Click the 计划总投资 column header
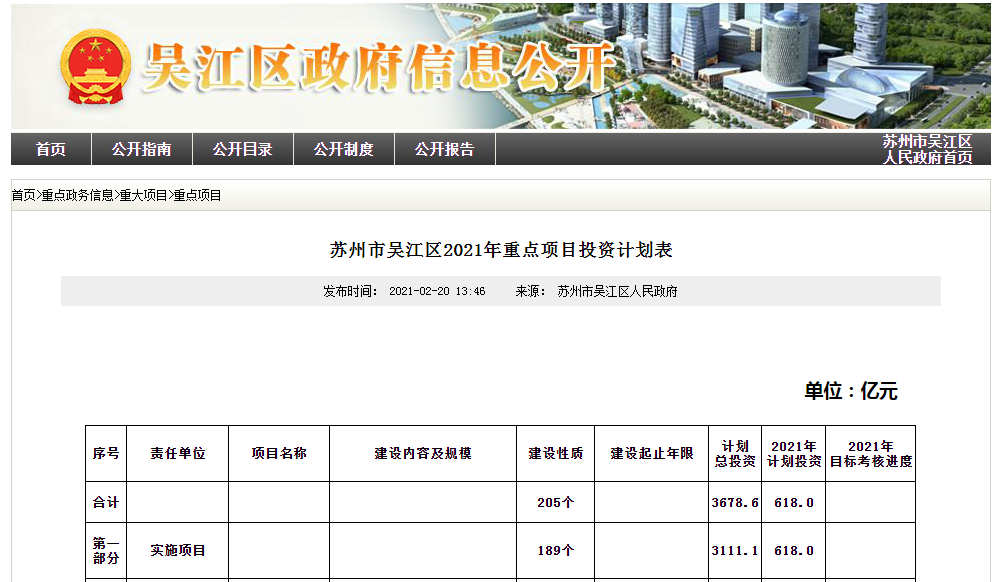This screenshot has height=582, width=998. pos(734,453)
